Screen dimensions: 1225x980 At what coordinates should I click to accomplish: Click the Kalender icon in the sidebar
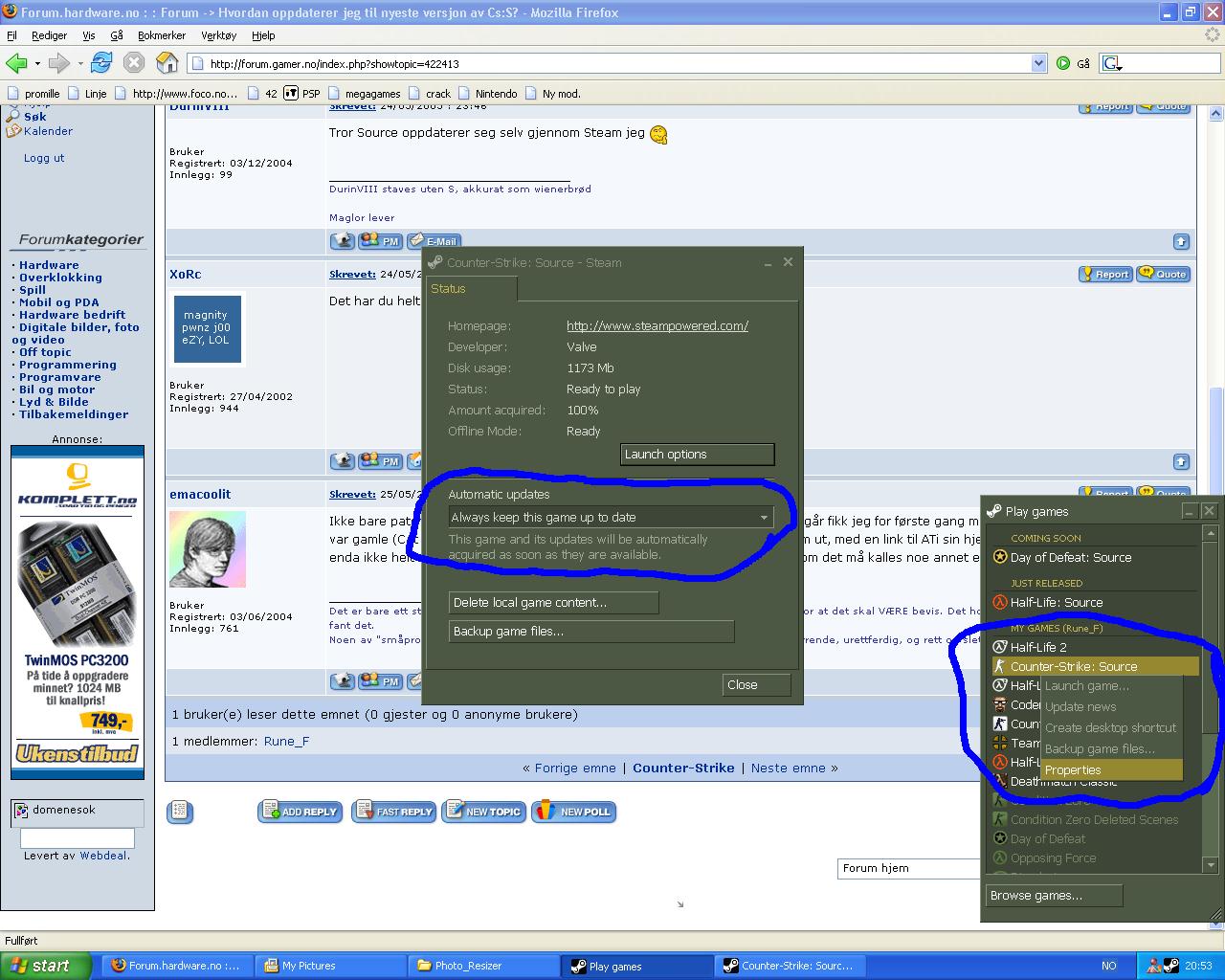click(x=12, y=131)
